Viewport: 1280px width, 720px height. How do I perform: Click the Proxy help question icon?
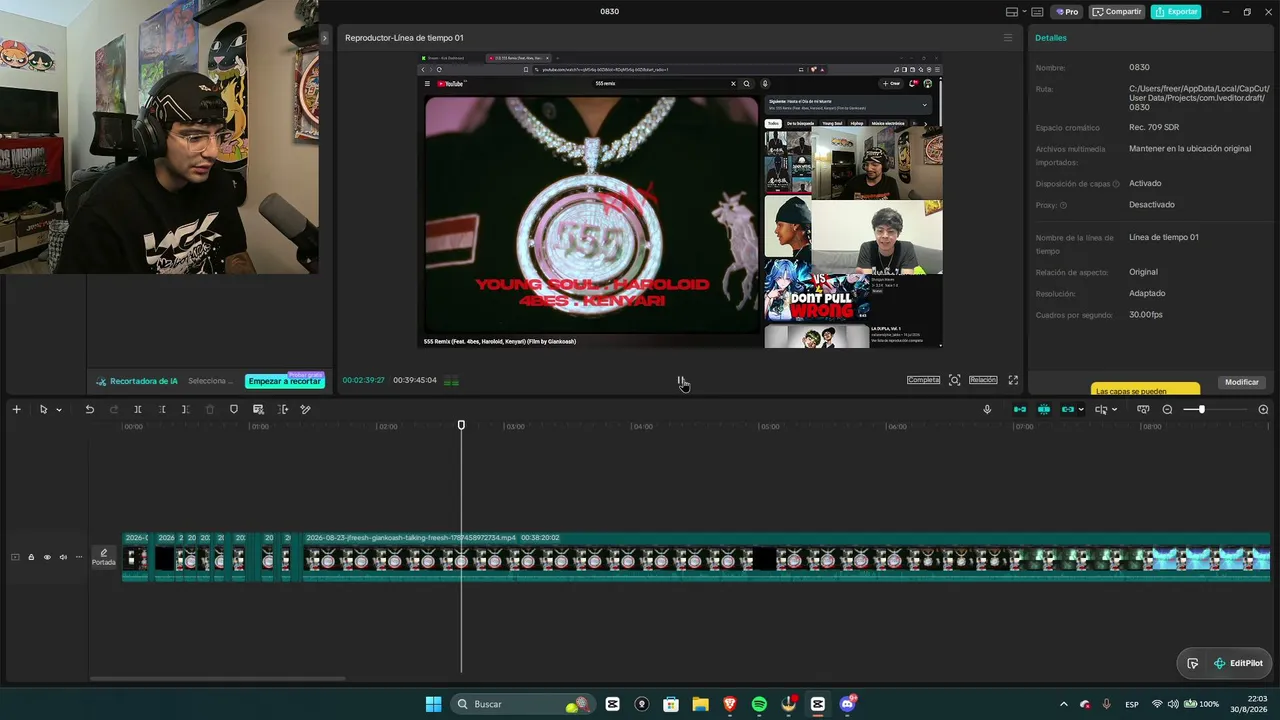click(x=1063, y=205)
